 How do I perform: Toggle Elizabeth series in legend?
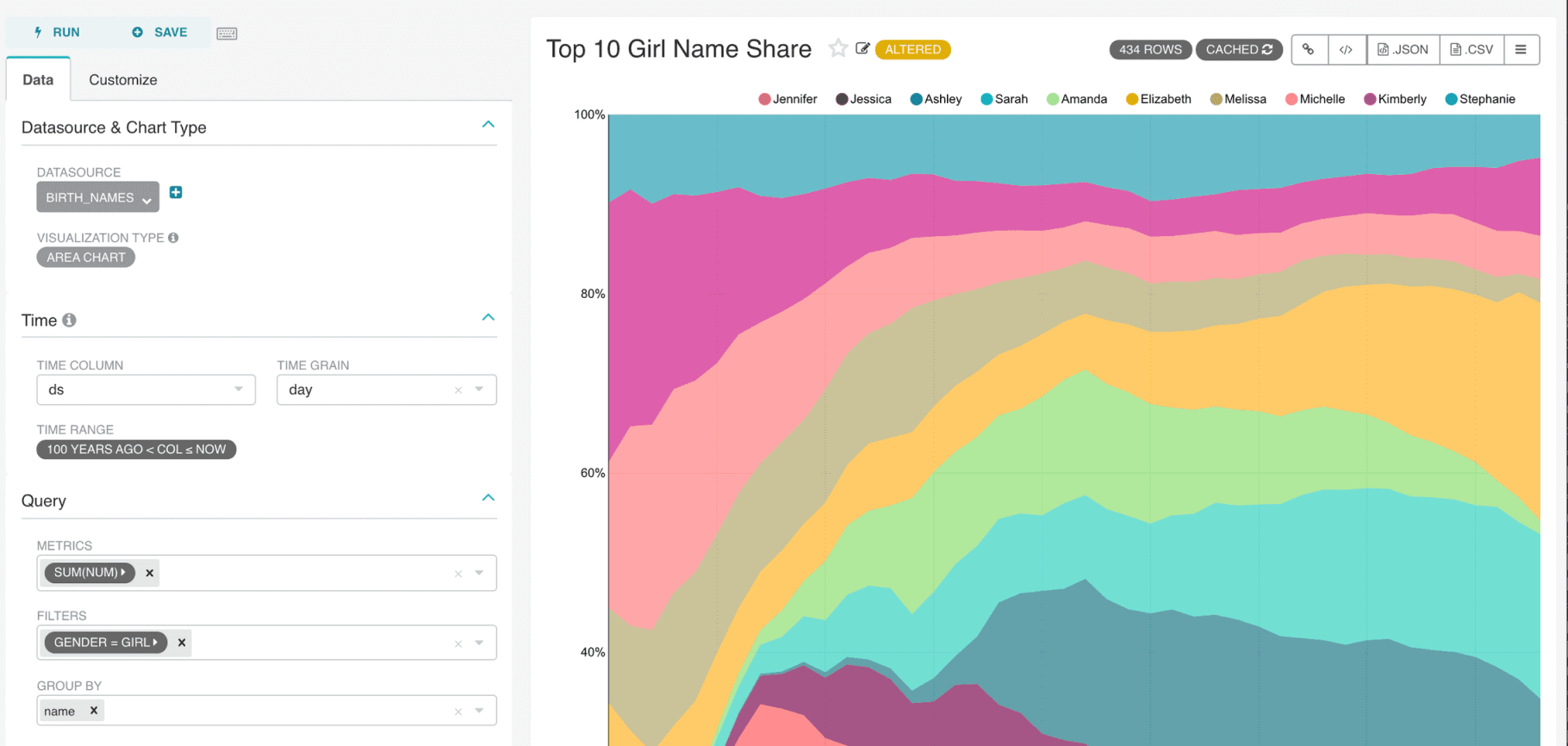point(1158,99)
